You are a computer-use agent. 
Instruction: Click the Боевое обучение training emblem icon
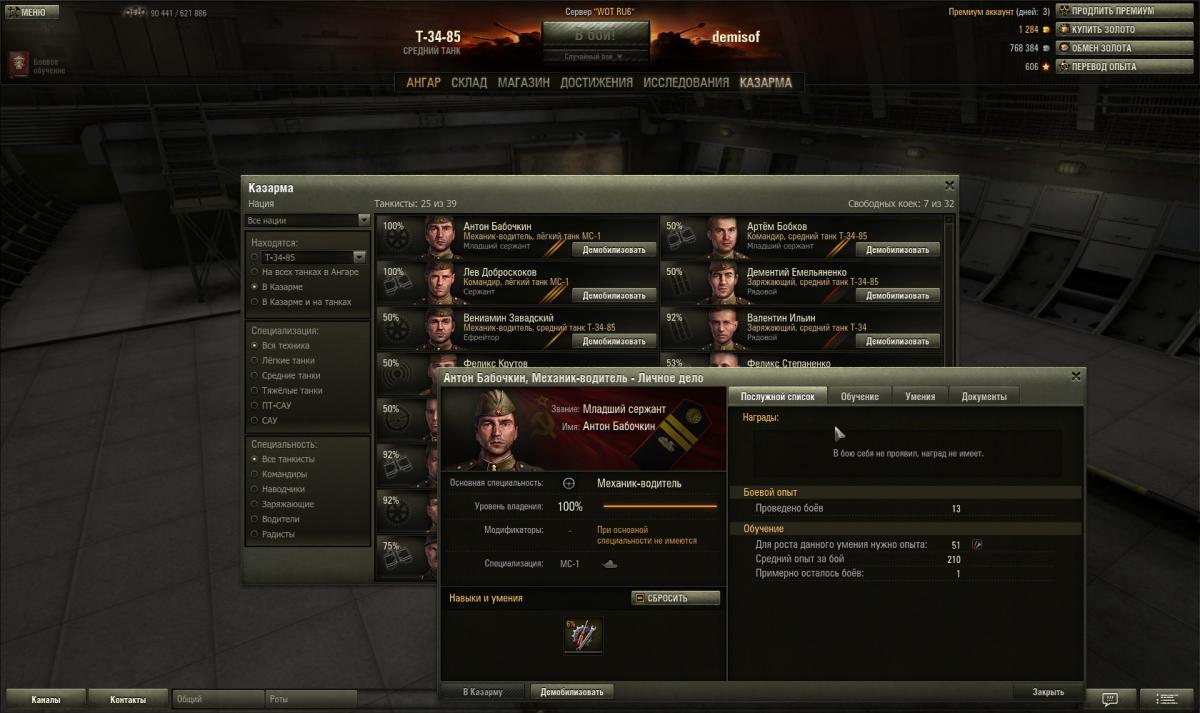(17, 66)
